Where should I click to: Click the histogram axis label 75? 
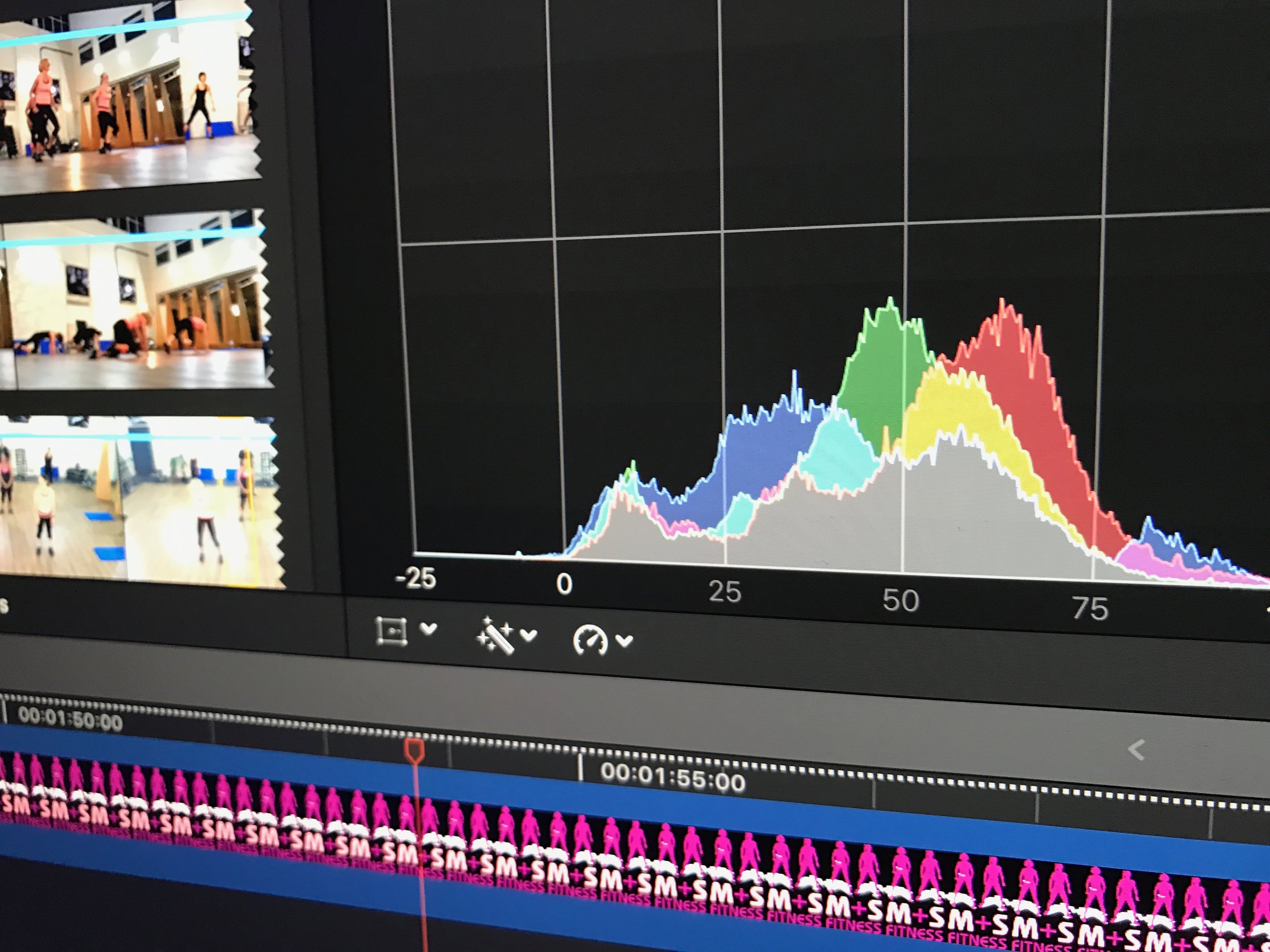(1090, 609)
